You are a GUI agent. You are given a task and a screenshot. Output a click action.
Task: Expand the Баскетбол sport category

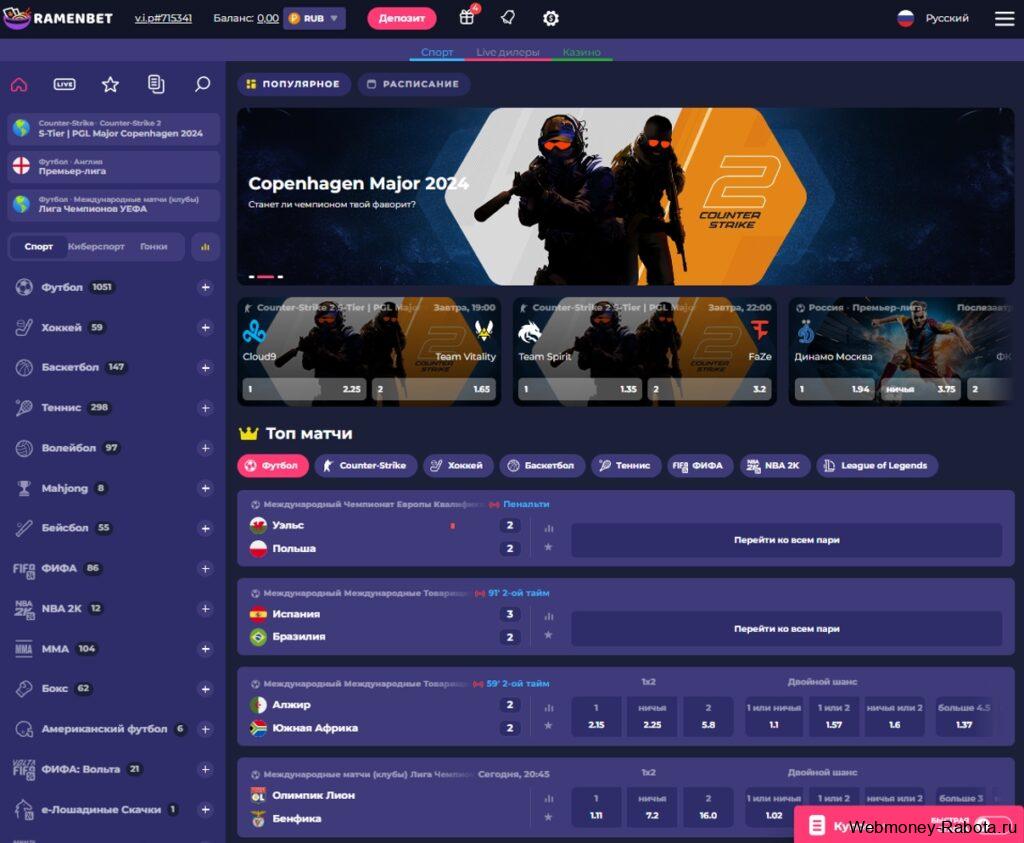coord(205,368)
